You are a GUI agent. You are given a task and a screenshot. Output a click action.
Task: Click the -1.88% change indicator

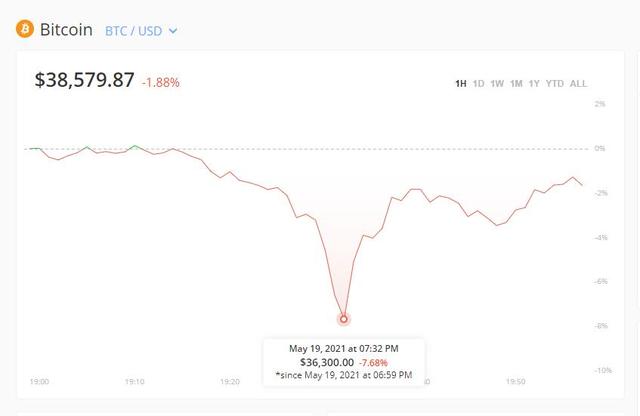161,82
